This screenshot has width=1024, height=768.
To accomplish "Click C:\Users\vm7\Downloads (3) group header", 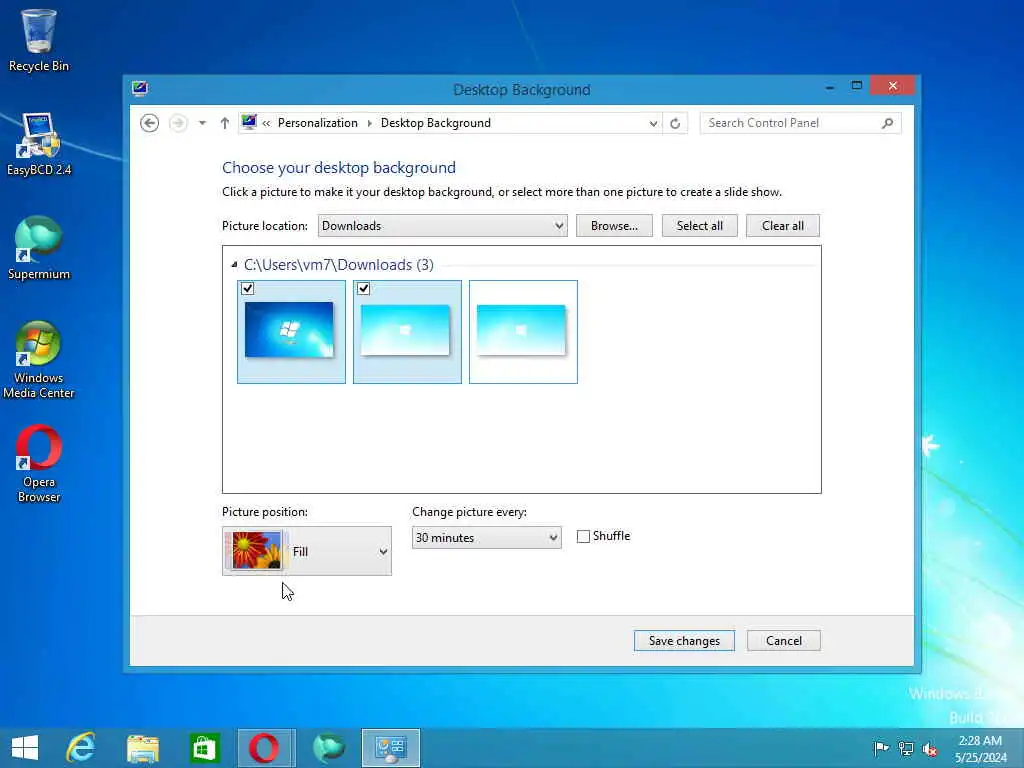I will coord(338,264).
